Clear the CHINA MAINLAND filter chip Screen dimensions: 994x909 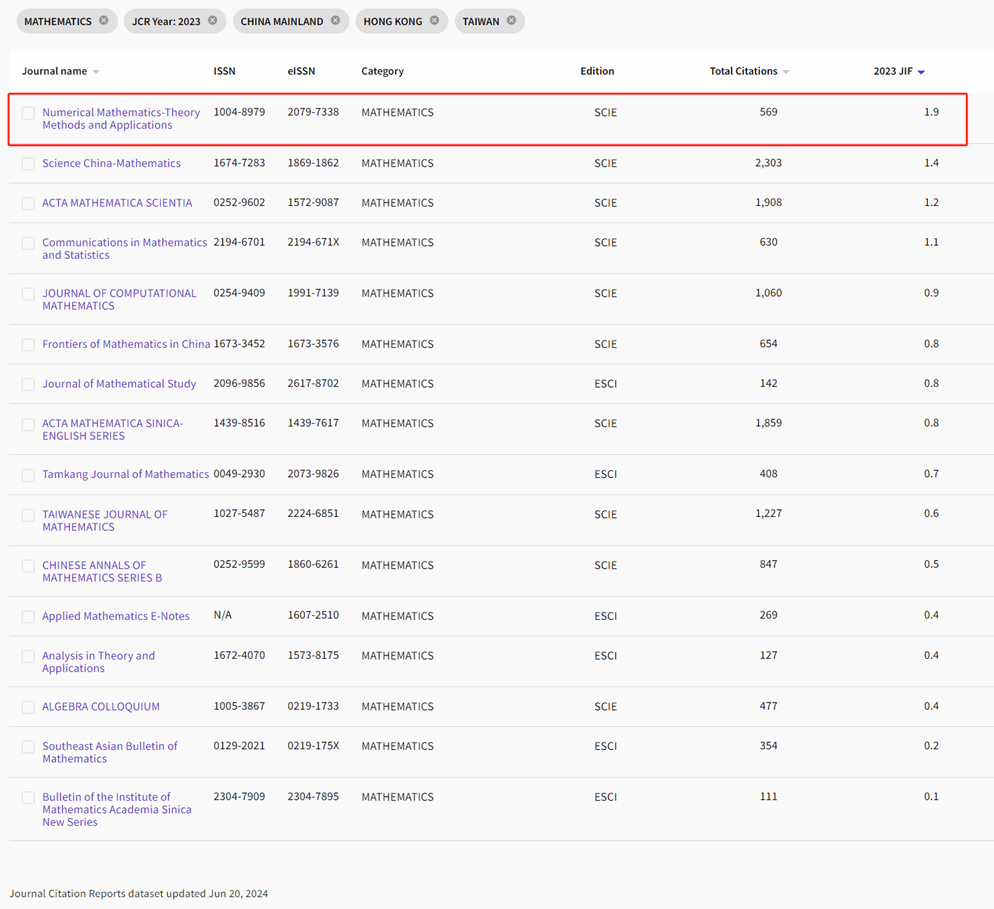[335, 21]
